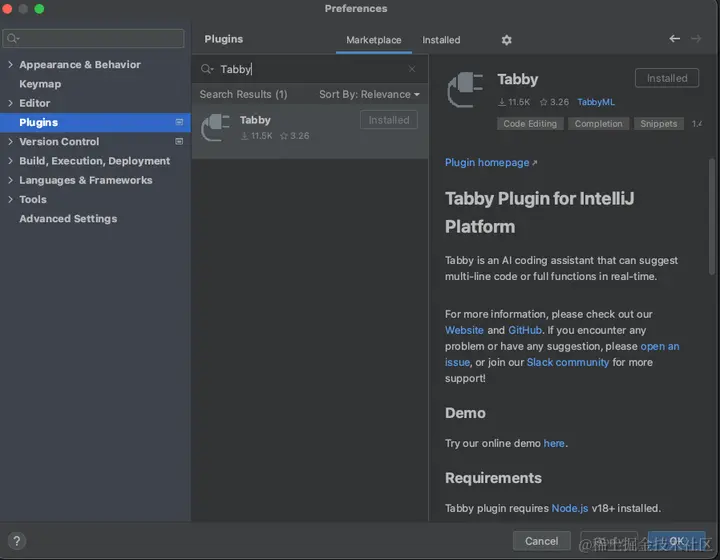Open the online demo 'here' link

[x=554, y=443]
